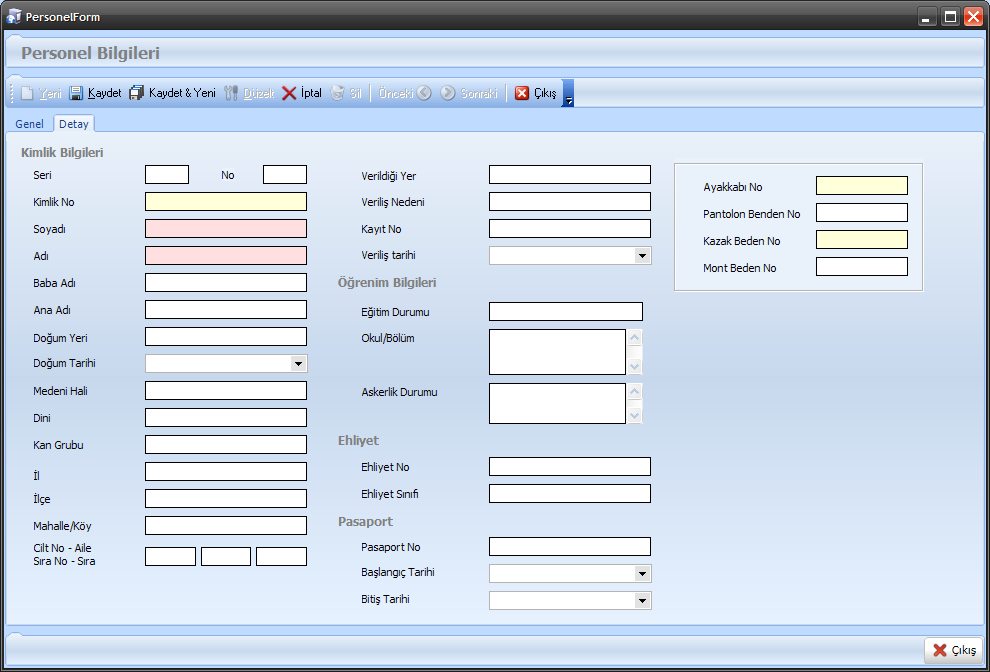990x672 pixels.
Task: Click into the Kimlik No field
Action: coord(225,202)
